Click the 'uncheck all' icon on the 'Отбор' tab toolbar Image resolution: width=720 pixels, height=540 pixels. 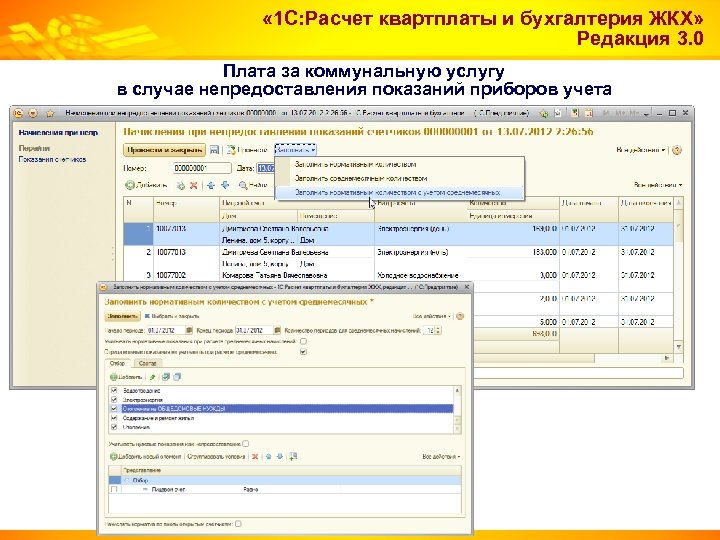177,377
